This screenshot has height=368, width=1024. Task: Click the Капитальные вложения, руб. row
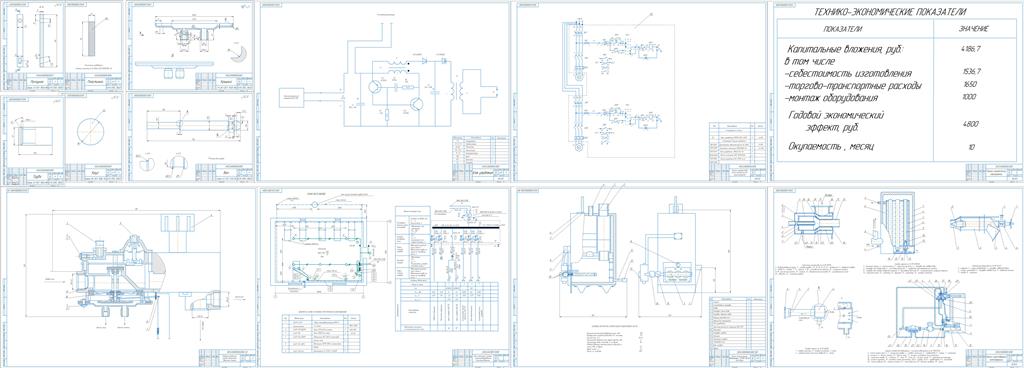(x=846, y=49)
